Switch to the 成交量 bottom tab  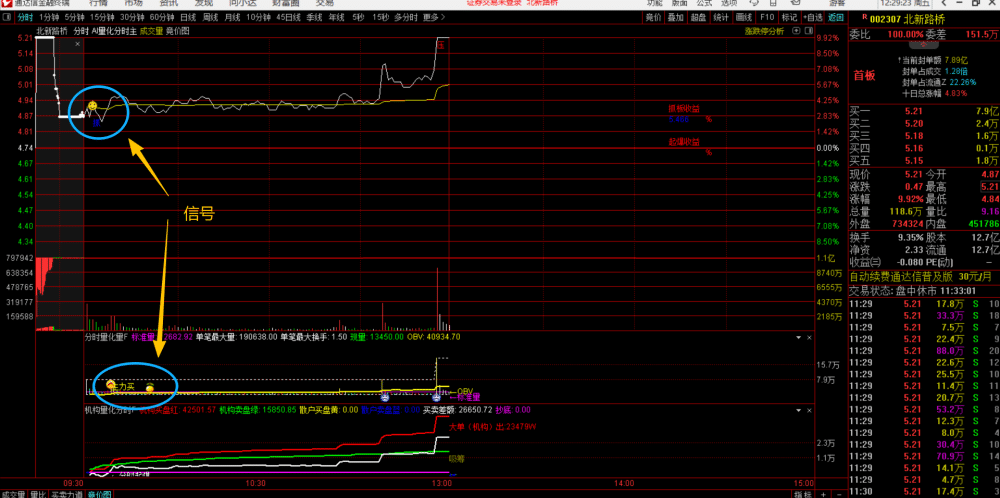coord(13,494)
